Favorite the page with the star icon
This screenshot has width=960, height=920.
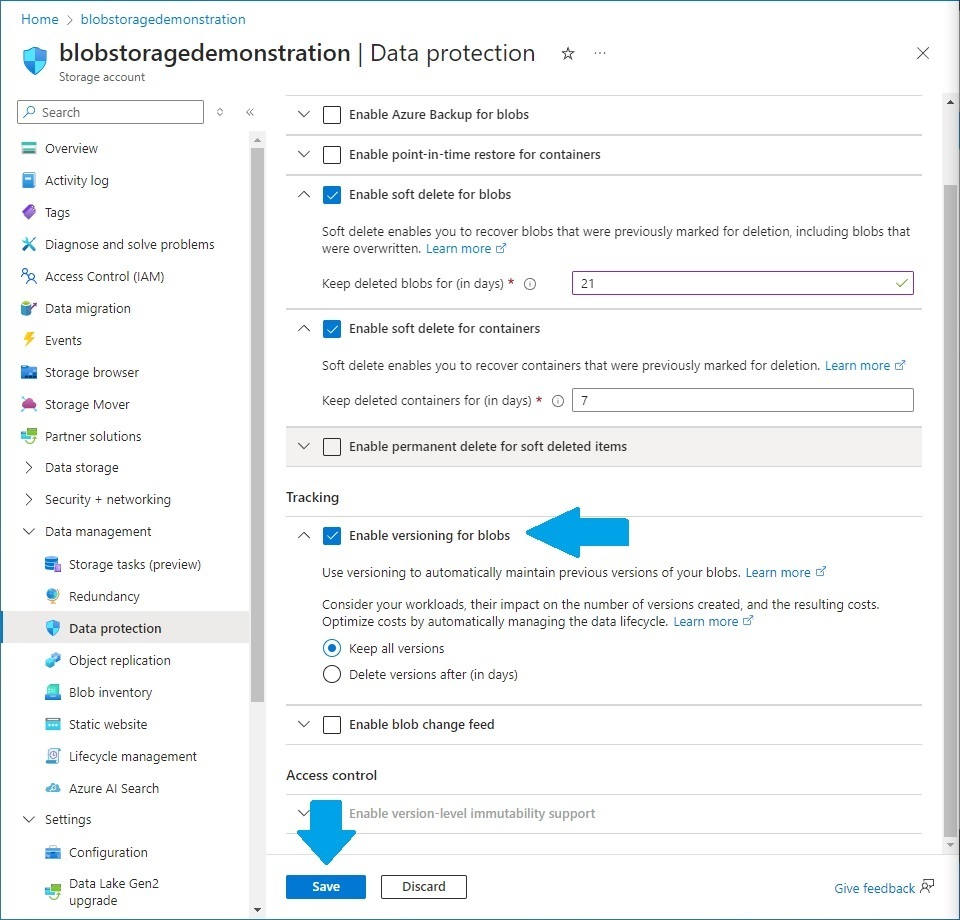point(568,54)
